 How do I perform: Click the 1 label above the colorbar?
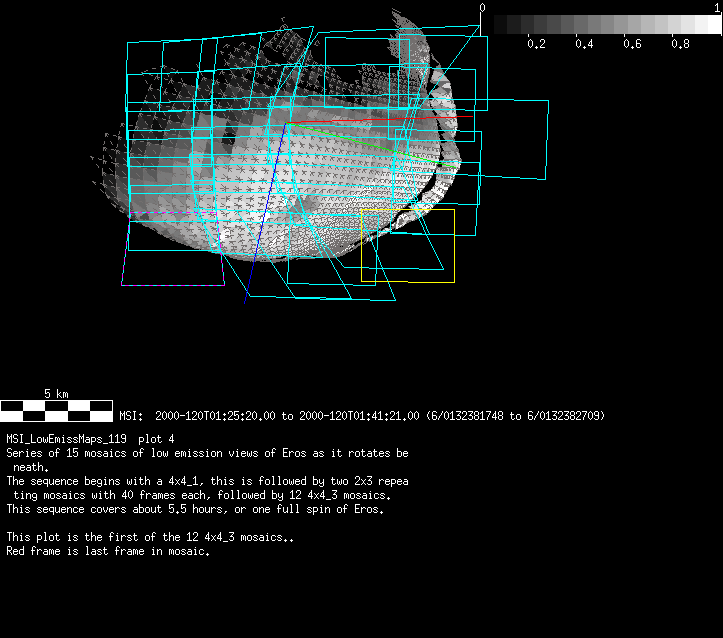tap(715, 8)
